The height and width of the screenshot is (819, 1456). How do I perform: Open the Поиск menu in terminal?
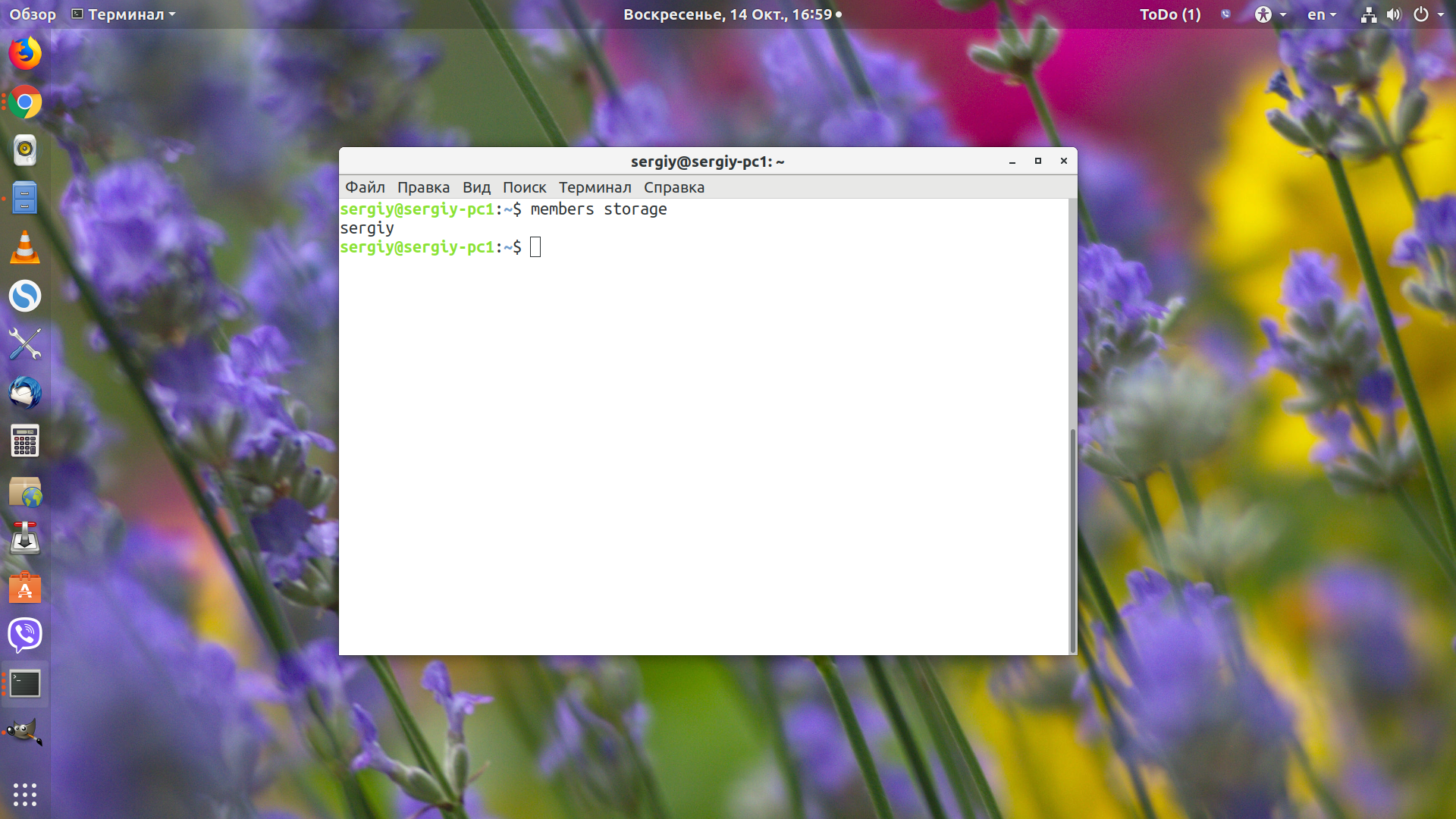pyautogui.click(x=524, y=187)
